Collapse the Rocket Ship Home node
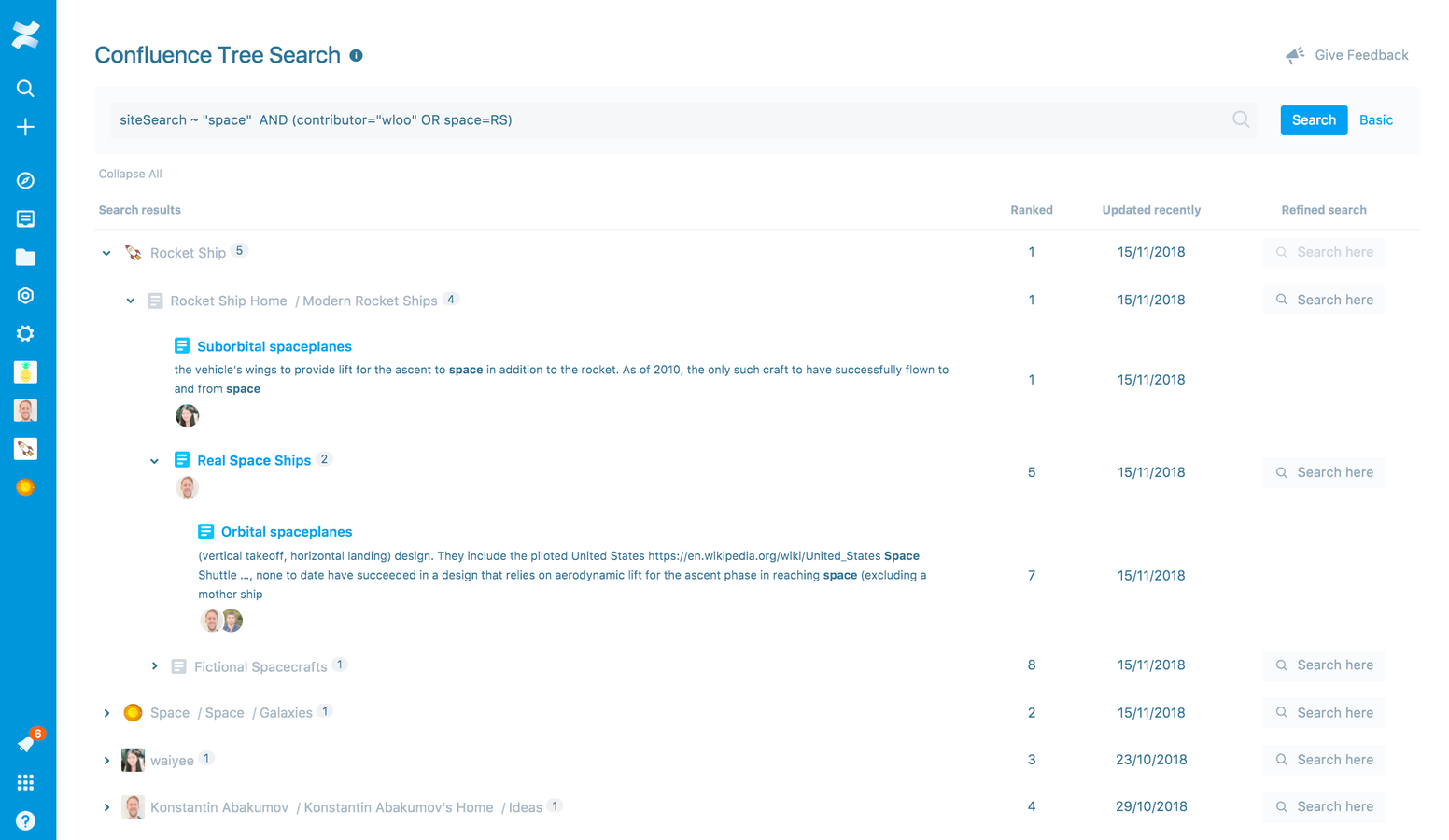Screen dimensions: 1449x840 pos(131,301)
